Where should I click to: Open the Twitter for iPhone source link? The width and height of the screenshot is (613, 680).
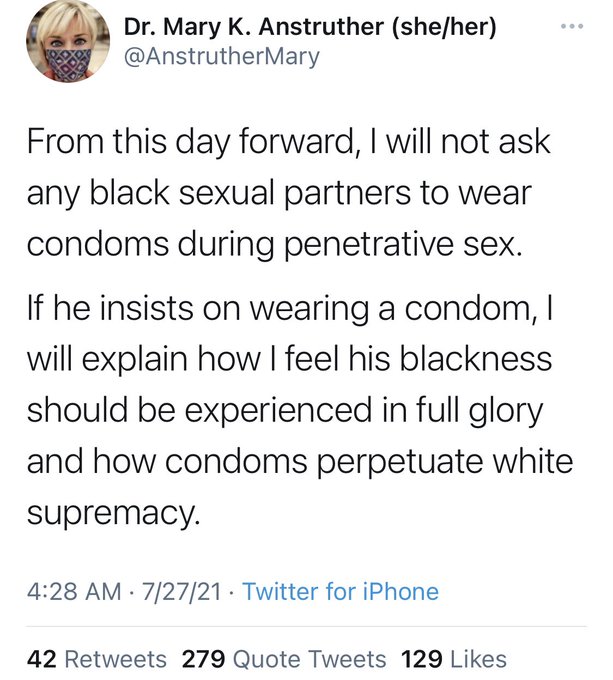coord(341,592)
